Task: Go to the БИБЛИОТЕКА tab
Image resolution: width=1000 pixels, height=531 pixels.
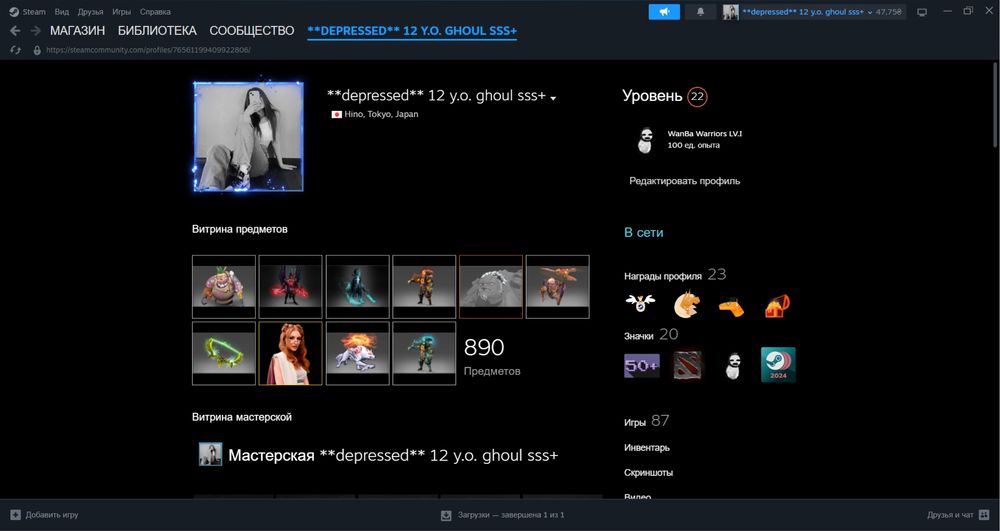Action: tap(157, 31)
